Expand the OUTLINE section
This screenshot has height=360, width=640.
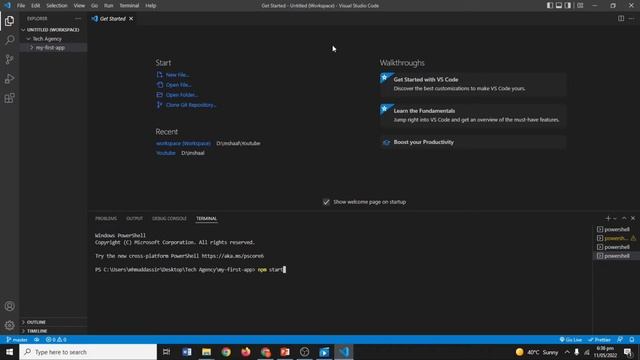(x=53, y=322)
